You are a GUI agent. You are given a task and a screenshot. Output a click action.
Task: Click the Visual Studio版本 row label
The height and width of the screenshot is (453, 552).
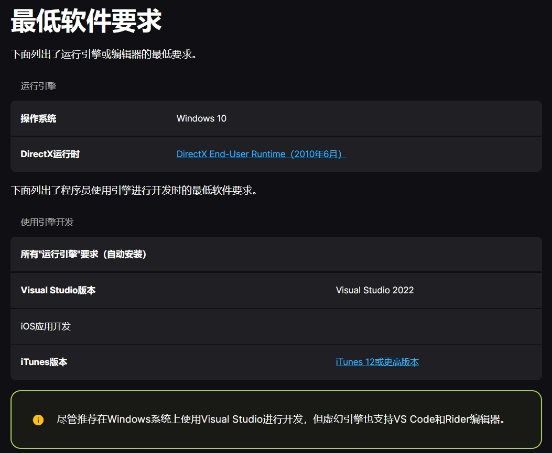pos(58,290)
